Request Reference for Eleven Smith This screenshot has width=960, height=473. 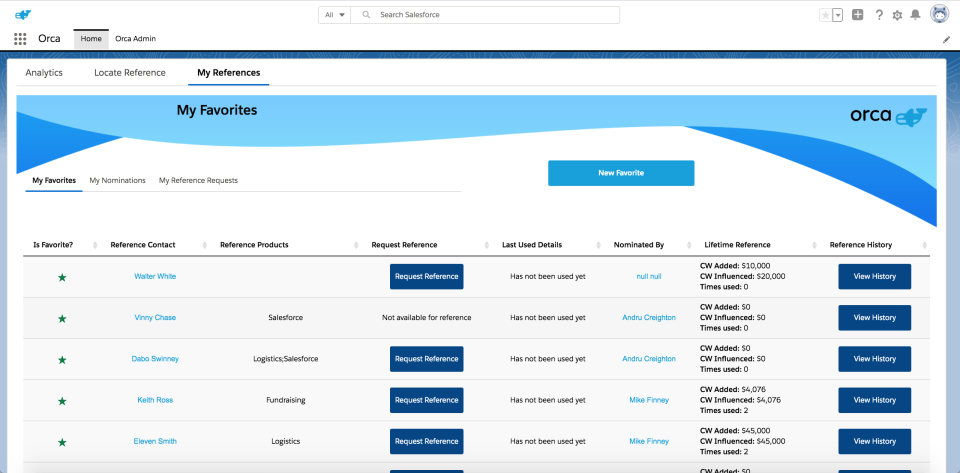[x=427, y=441]
